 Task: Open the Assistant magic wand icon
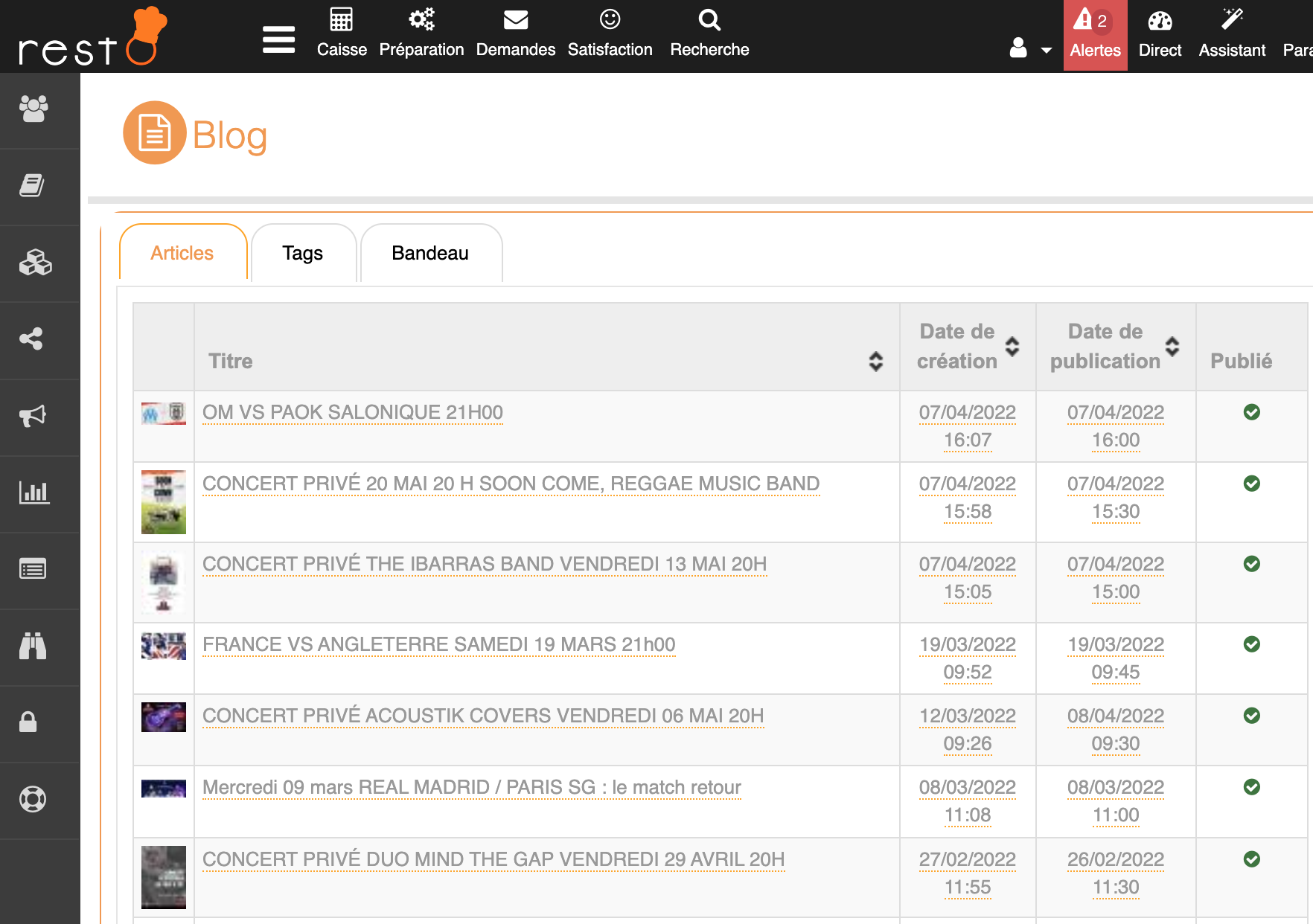[1232, 20]
